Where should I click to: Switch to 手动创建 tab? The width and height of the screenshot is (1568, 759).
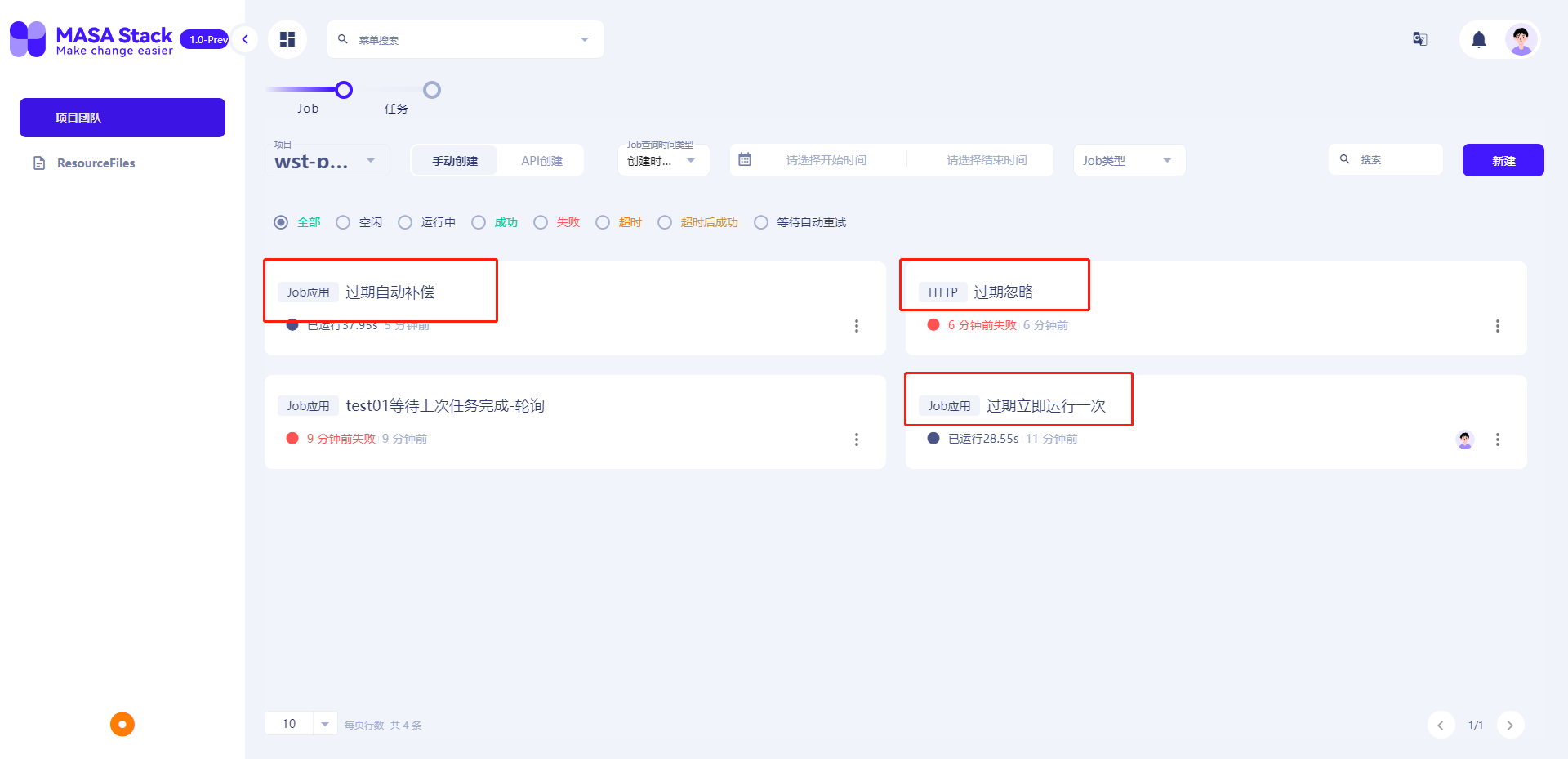tap(455, 160)
